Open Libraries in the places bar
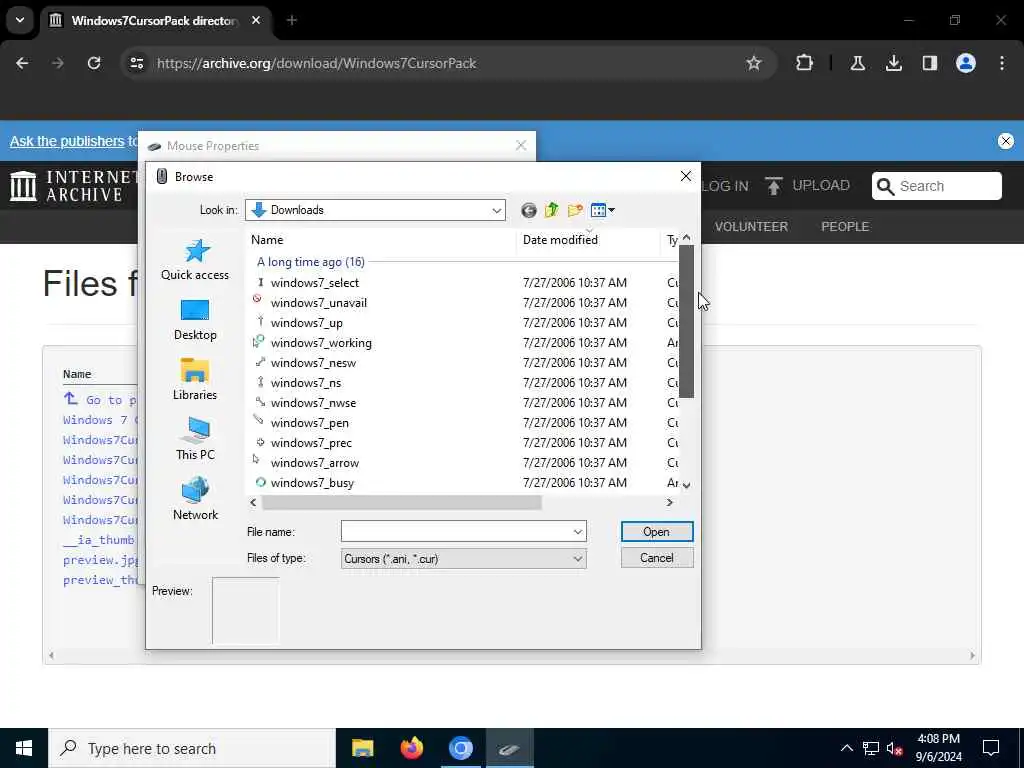1024x768 pixels. point(195,379)
